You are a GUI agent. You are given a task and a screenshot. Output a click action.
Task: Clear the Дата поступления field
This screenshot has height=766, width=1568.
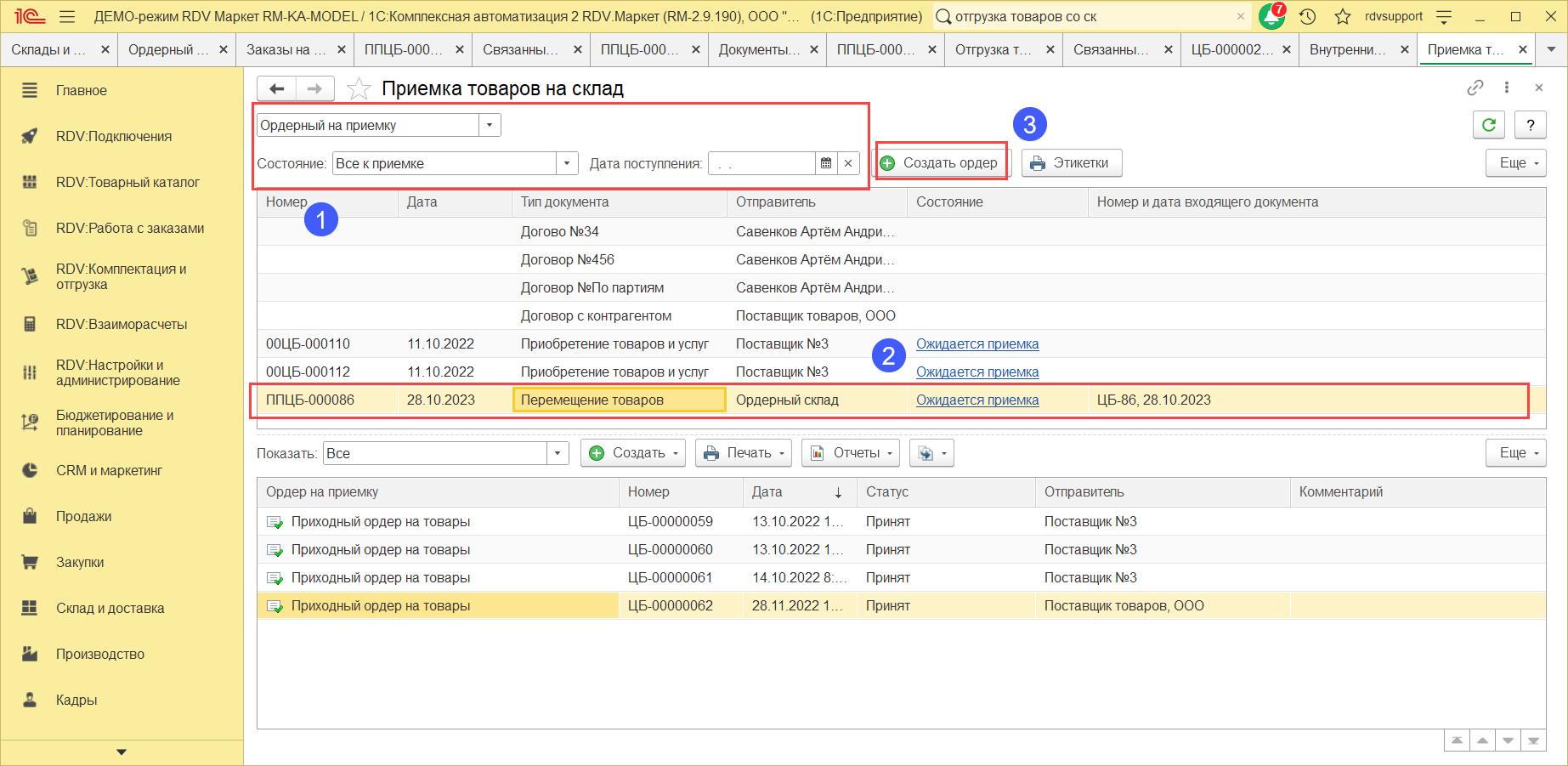(x=848, y=163)
